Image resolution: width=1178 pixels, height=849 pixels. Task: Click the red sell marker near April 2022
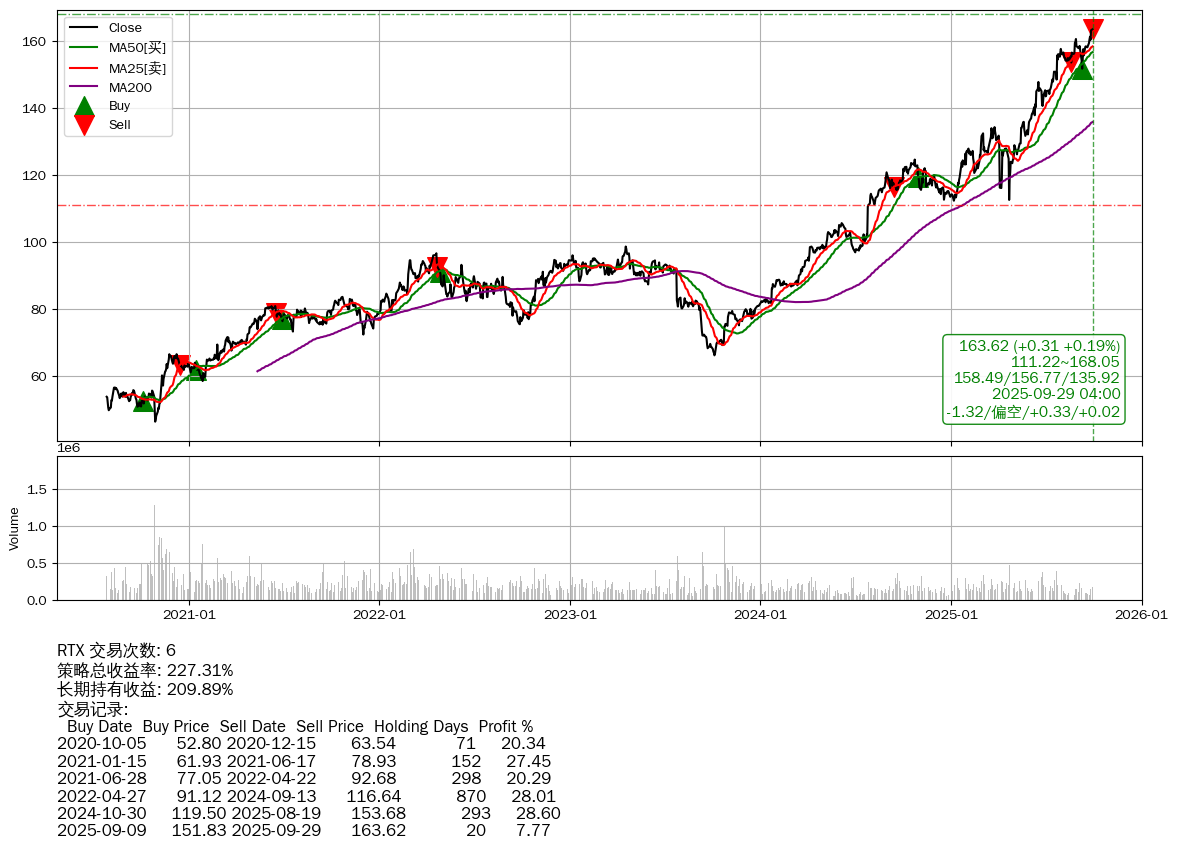click(x=437, y=266)
